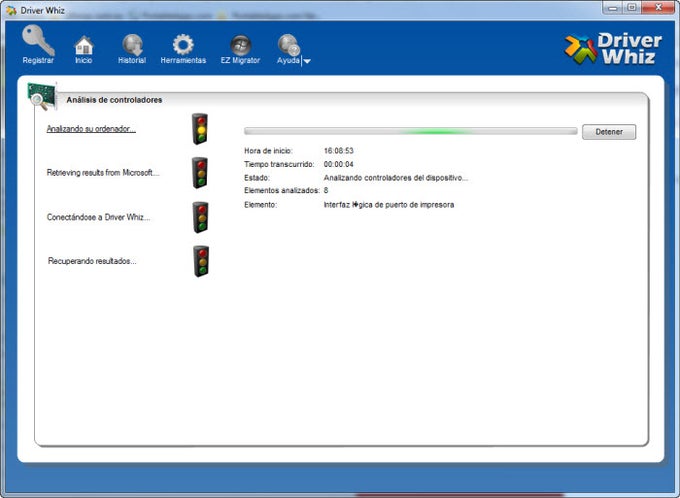Screen dimensions: 680x498
Task: Click the scan progress bar
Action: click(410, 131)
